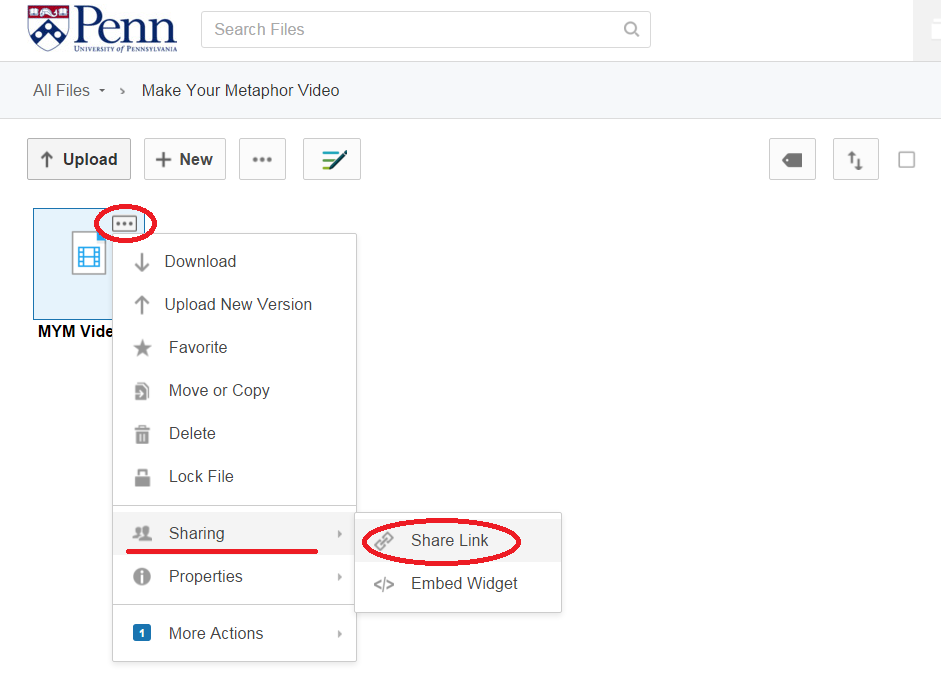Click the Delete trash can icon
The width and height of the screenshot is (941, 673).
pyautogui.click(x=142, y=434)
